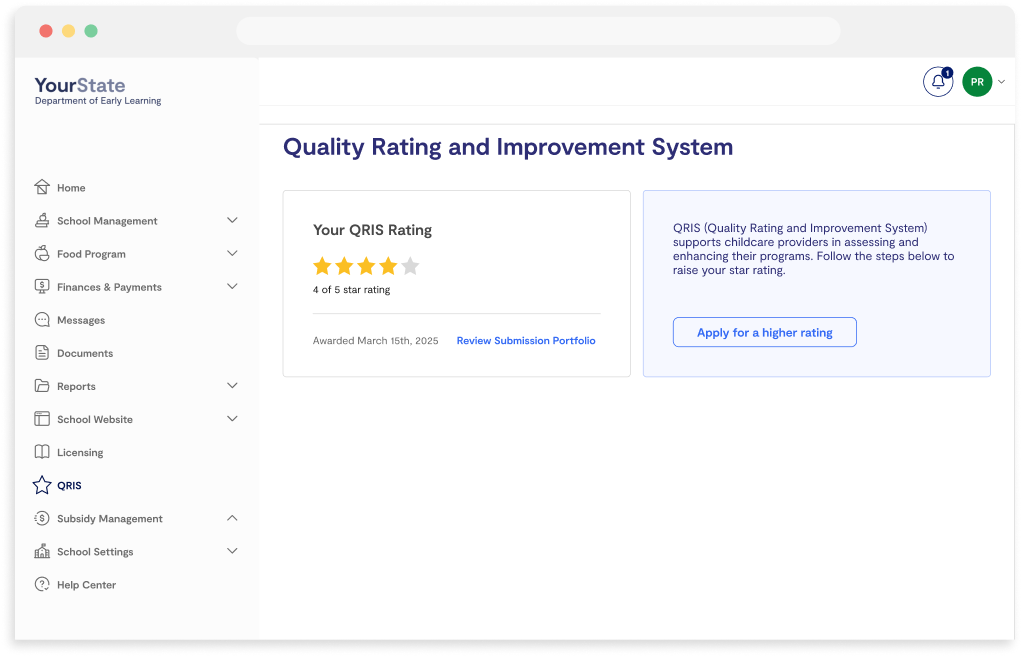Click the green PR profile avatar

(x=977, y=82)
